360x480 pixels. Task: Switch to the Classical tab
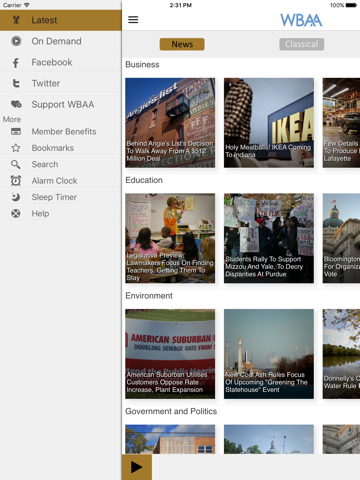(x=302, y=44)
